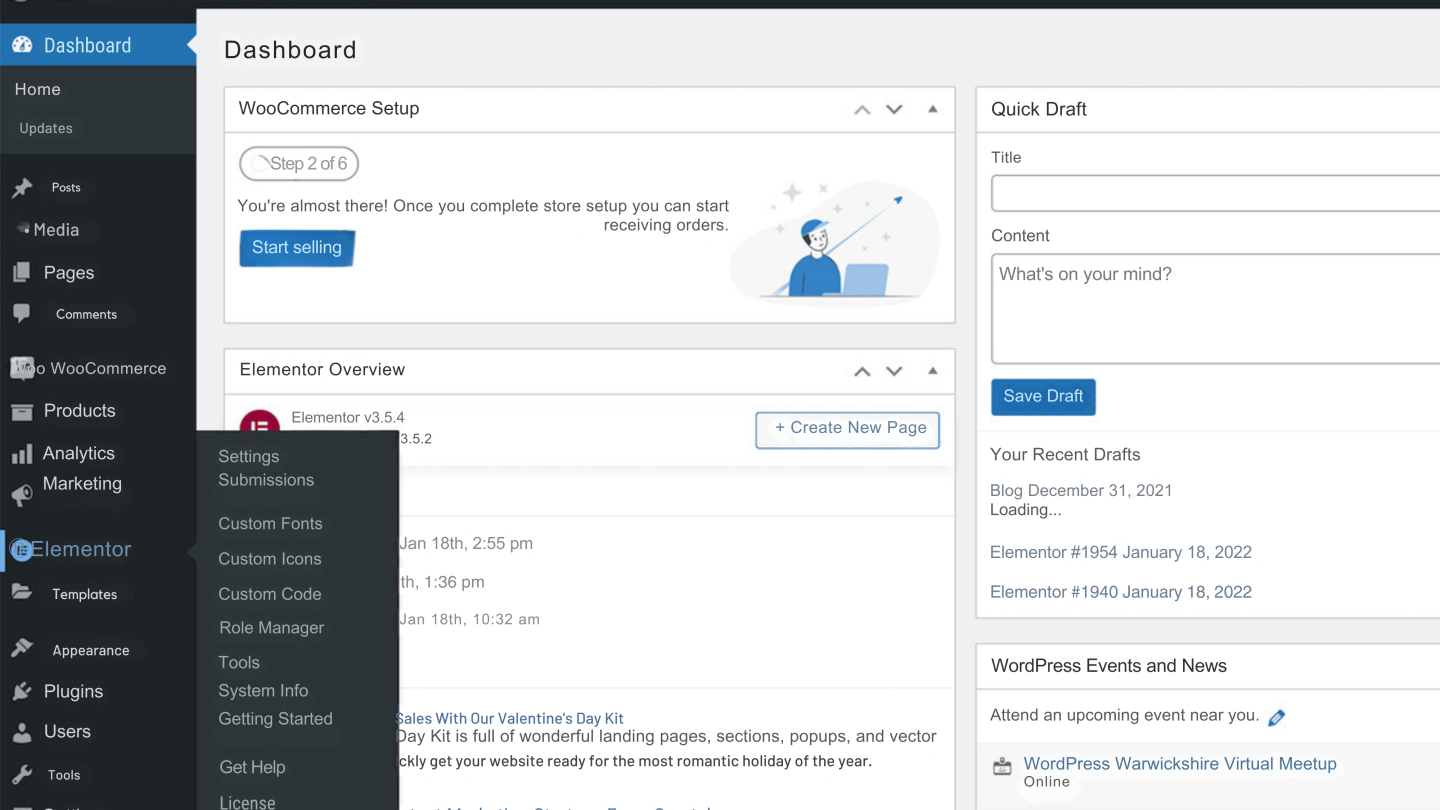This screenshot has height=810, width=1440.
Task: Select Getting Started in Elementor submenu
Action: pos(275,719)
